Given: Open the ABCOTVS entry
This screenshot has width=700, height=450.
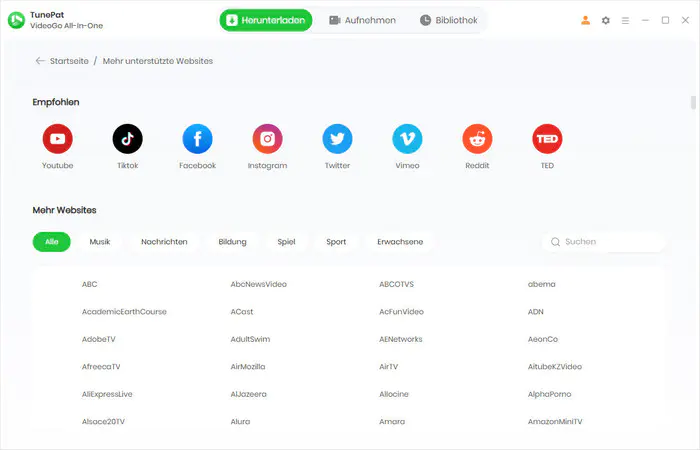Looking at the screenshot, I should pos(396,284).
